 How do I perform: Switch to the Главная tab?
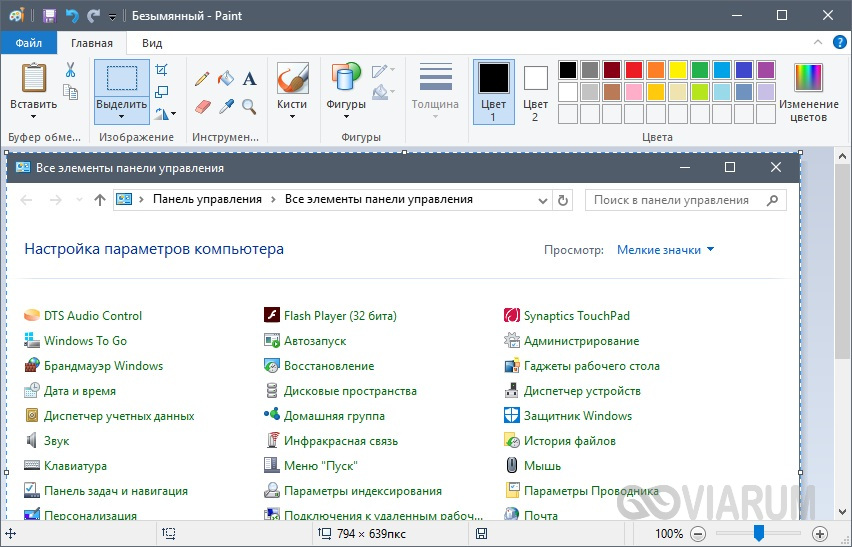92,43
